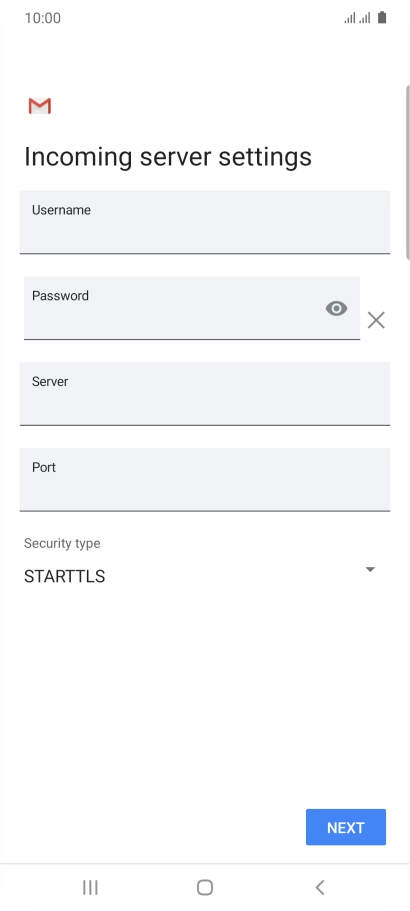This screenshot has height=911, width=410.
Task: Tap the battery status icon
Action: point(382,18)
